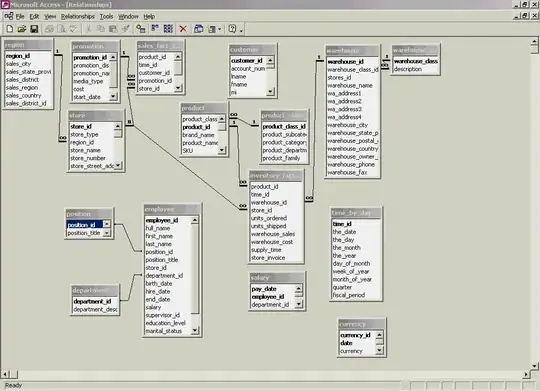Screen dimensions: 540x391
Task: Click down arrow of employee table scrollbar
Action: pyautogui.click(x=195, y=331)
